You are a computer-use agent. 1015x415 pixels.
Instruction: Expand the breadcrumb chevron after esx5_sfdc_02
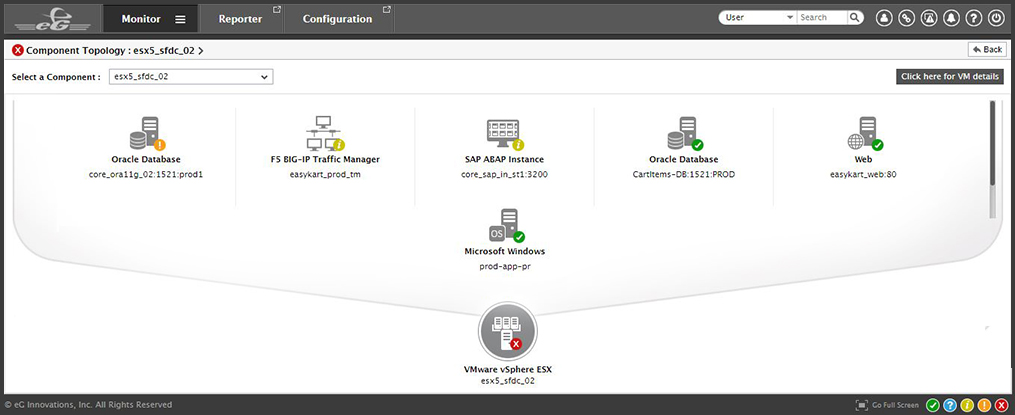(x=201, y=50)
